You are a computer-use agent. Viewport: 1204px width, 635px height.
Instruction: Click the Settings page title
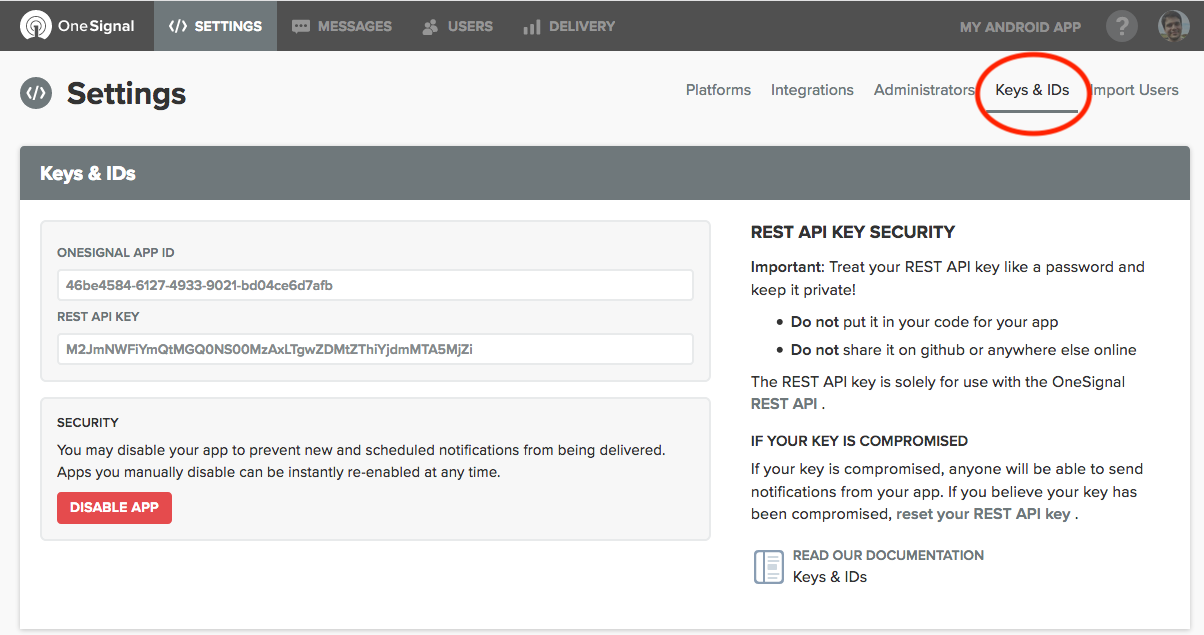[x=126, y=93]
